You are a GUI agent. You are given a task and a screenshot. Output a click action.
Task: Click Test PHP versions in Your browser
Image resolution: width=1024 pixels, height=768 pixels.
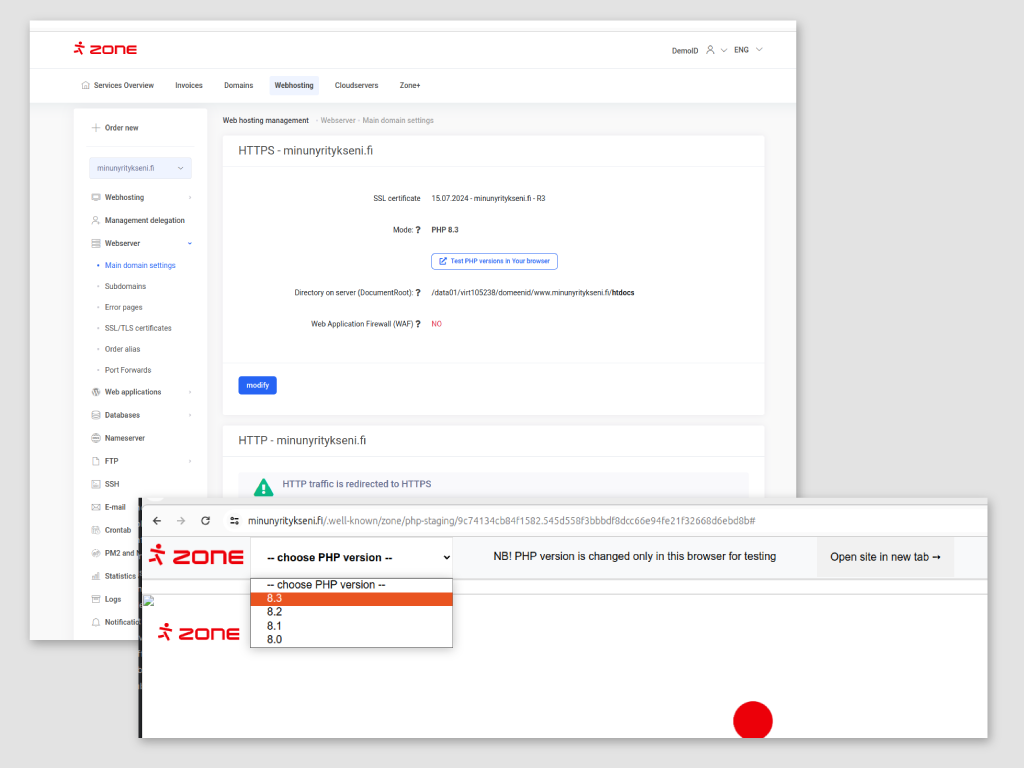[x=494, y=261]
